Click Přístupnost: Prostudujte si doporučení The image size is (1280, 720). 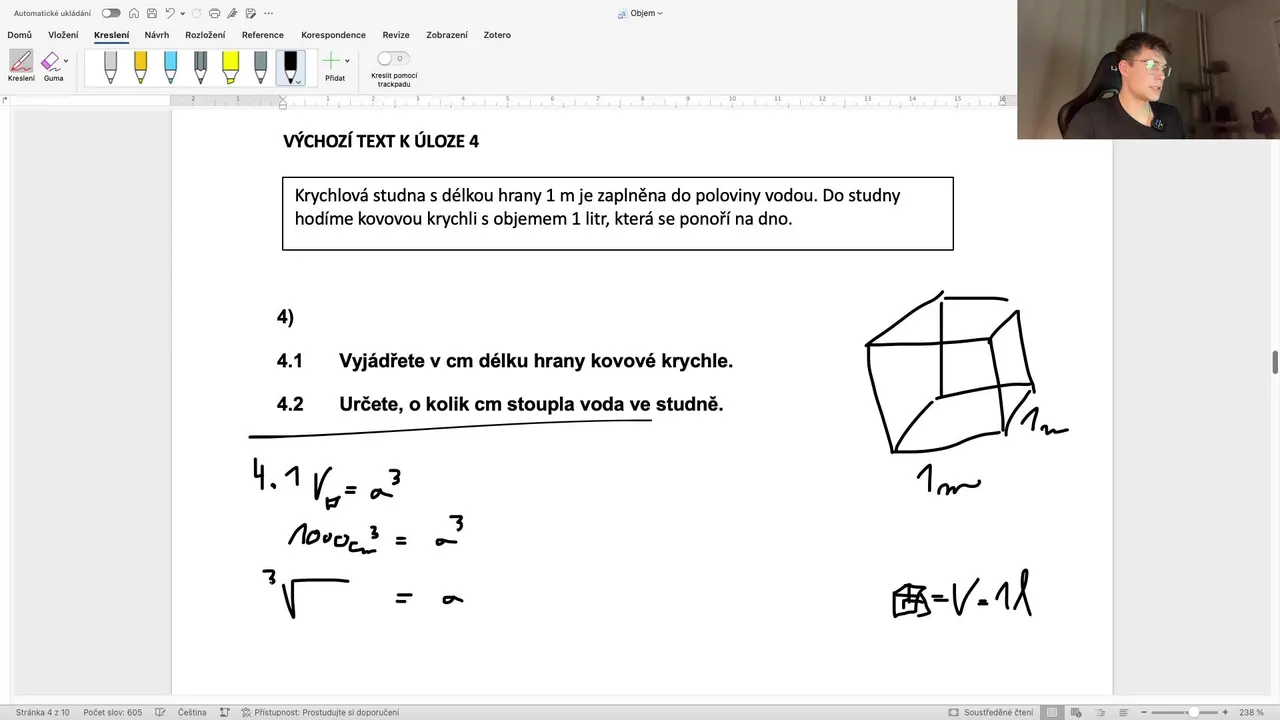tap(320, 712)
